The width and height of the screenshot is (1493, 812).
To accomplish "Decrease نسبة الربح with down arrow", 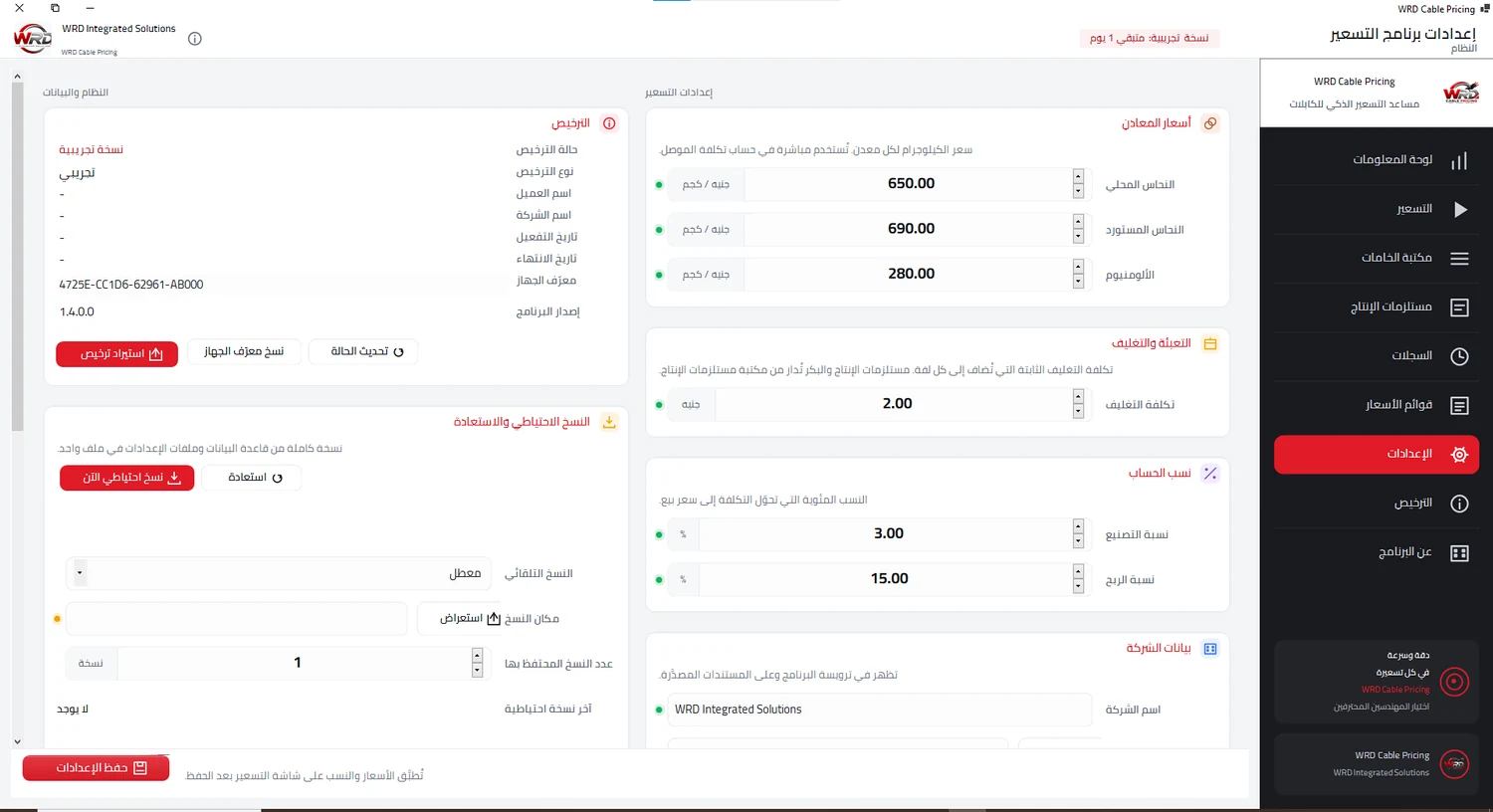I will (x=1078, y=586).
